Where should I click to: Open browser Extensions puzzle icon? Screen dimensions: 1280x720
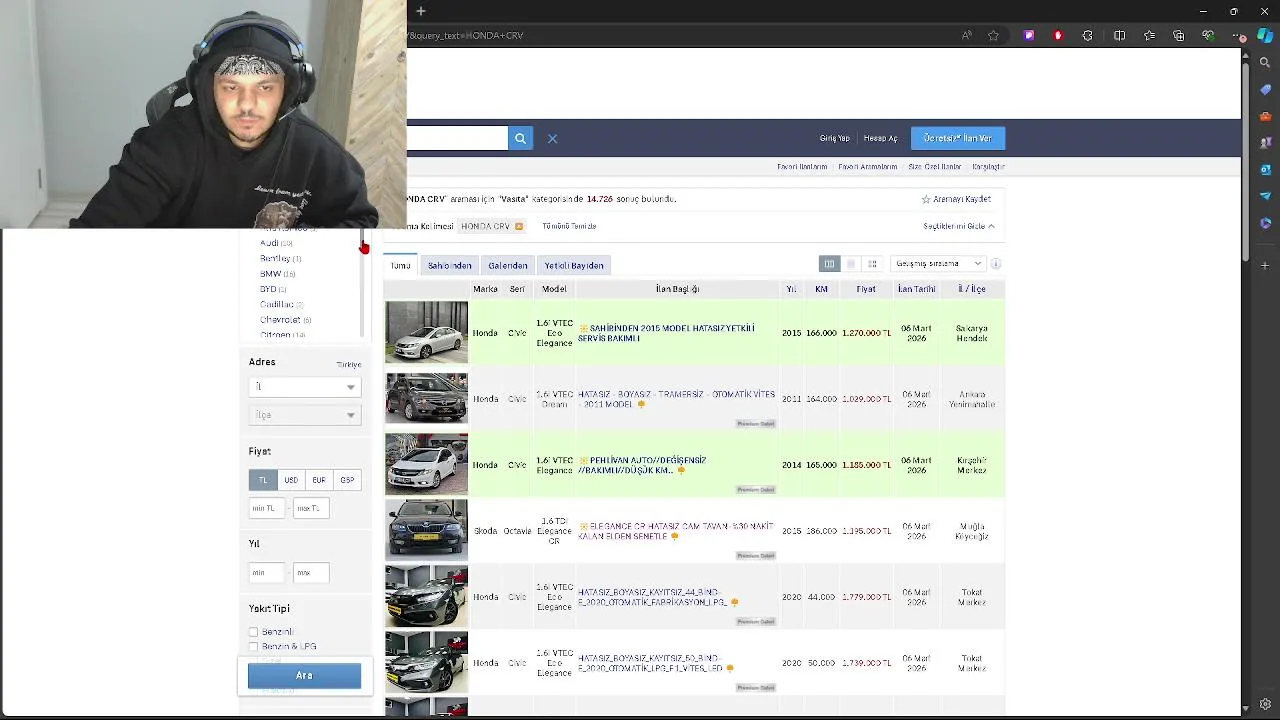pyautogui.click(x=1088, y=35)
